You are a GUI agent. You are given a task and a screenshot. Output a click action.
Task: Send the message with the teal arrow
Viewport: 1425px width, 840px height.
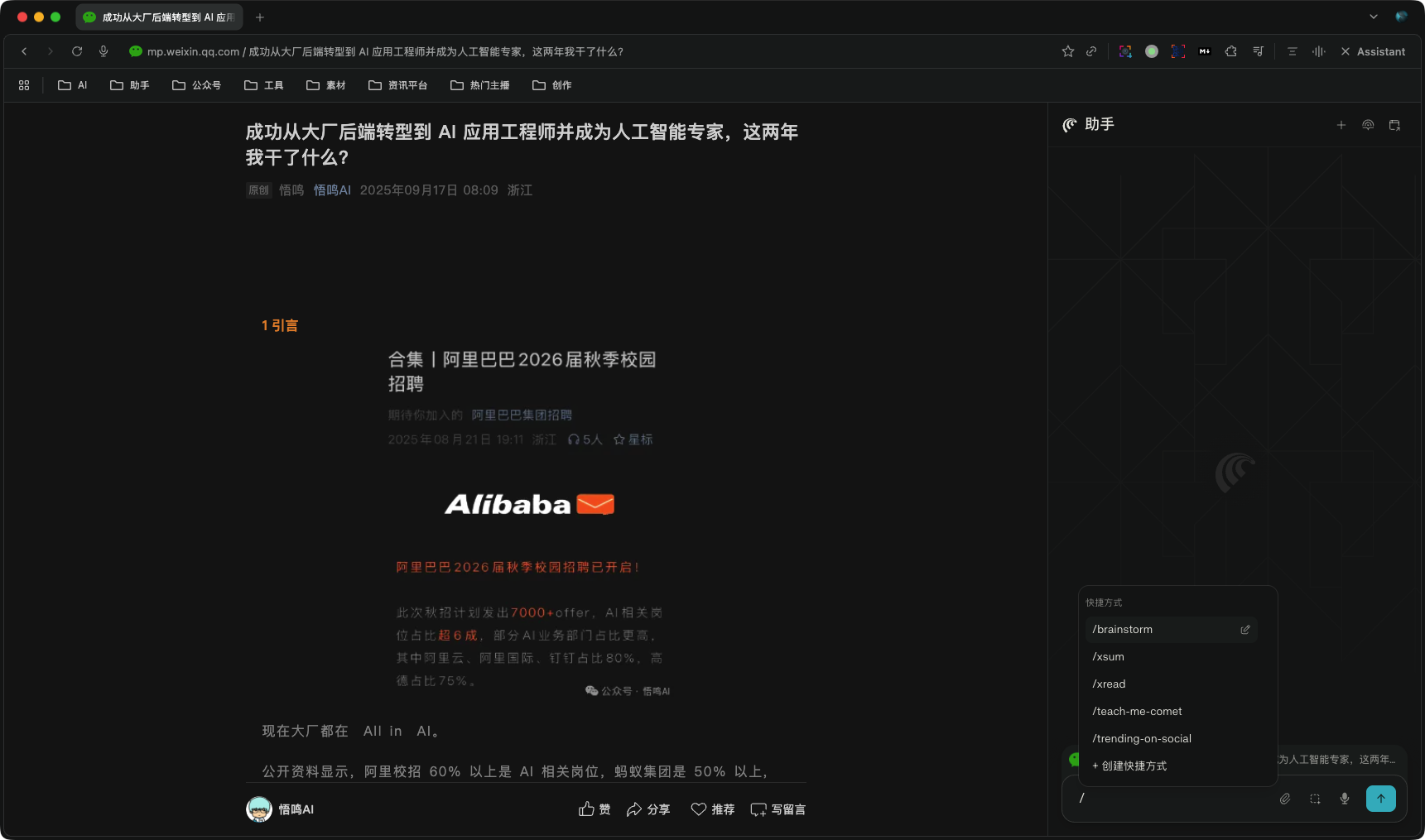pos(1381,799)
